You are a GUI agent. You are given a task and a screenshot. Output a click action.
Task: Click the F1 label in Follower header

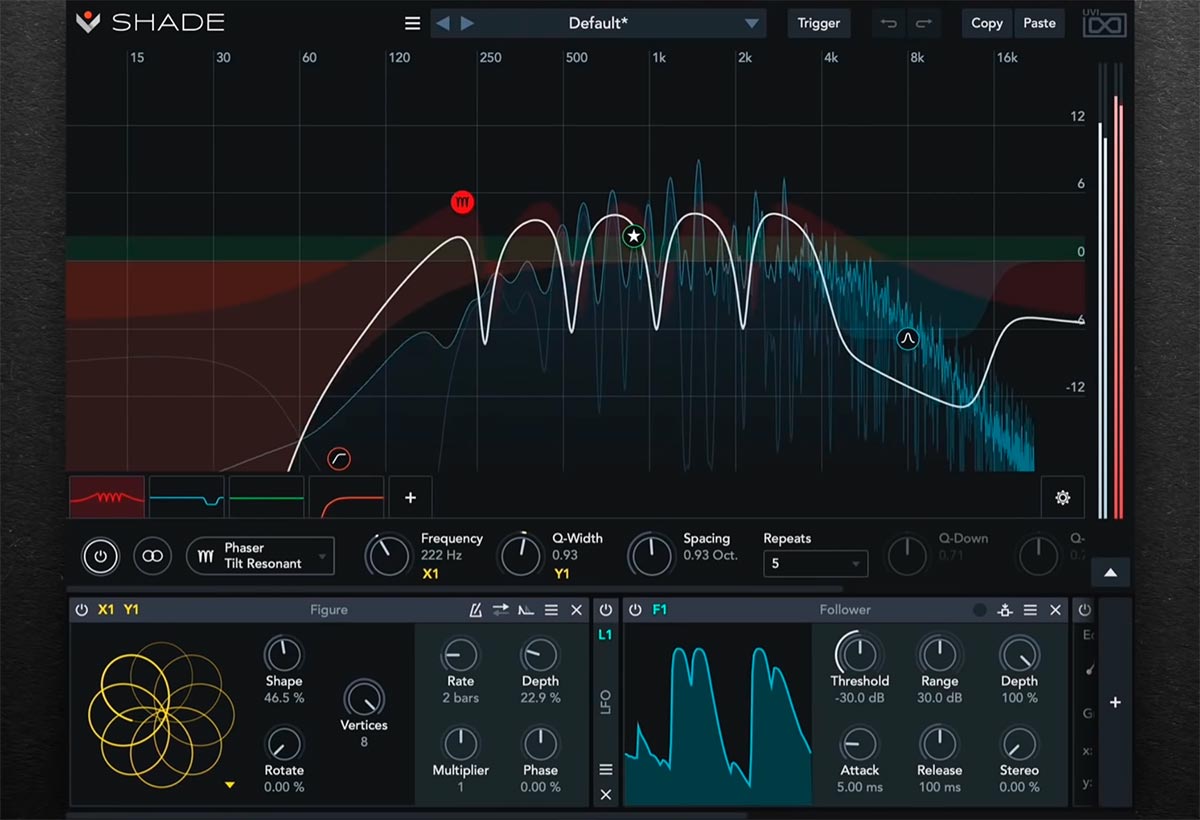click(x=659, y=610)
